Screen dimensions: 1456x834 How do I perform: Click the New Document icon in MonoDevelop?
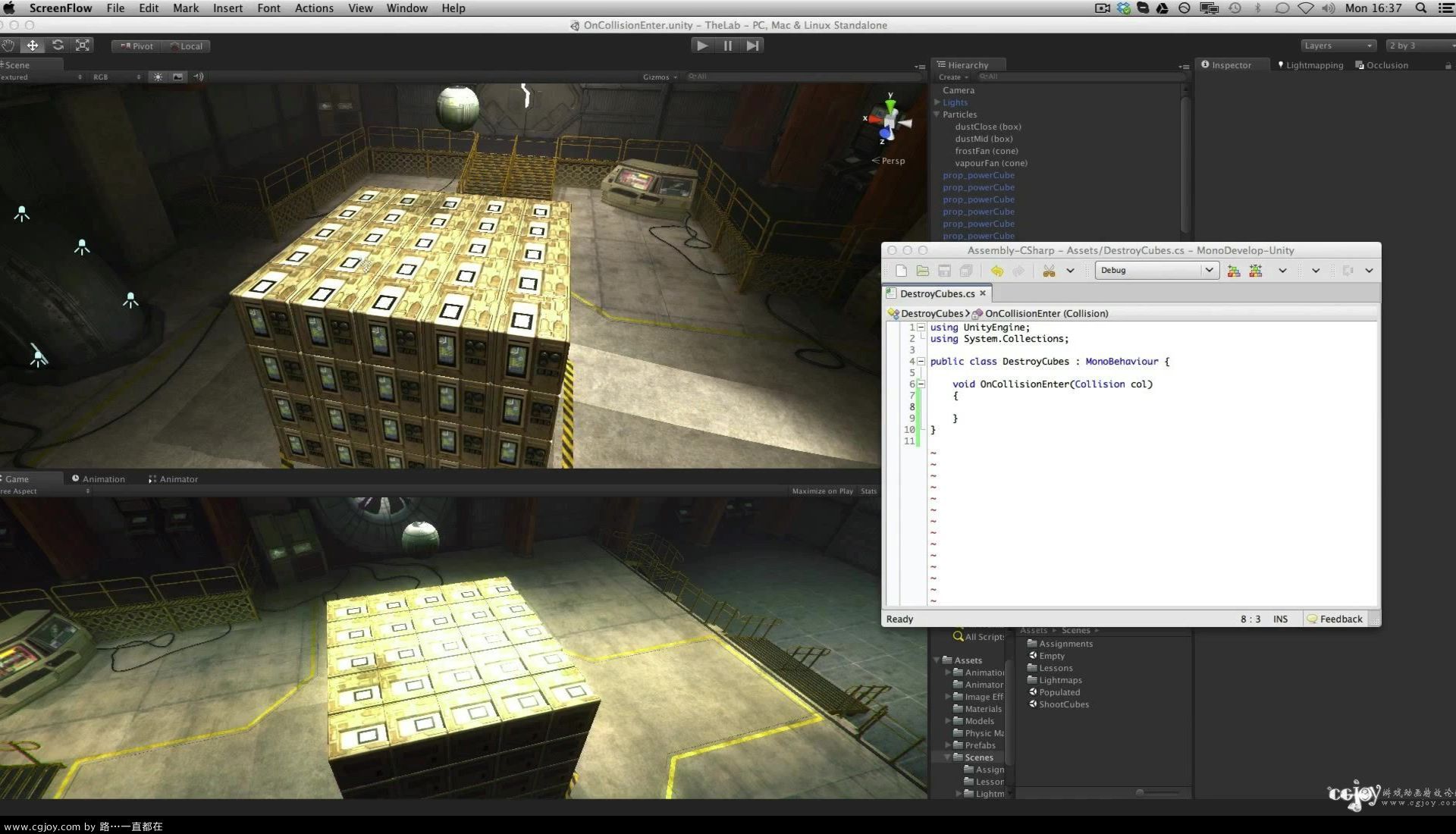coord(901,271)
